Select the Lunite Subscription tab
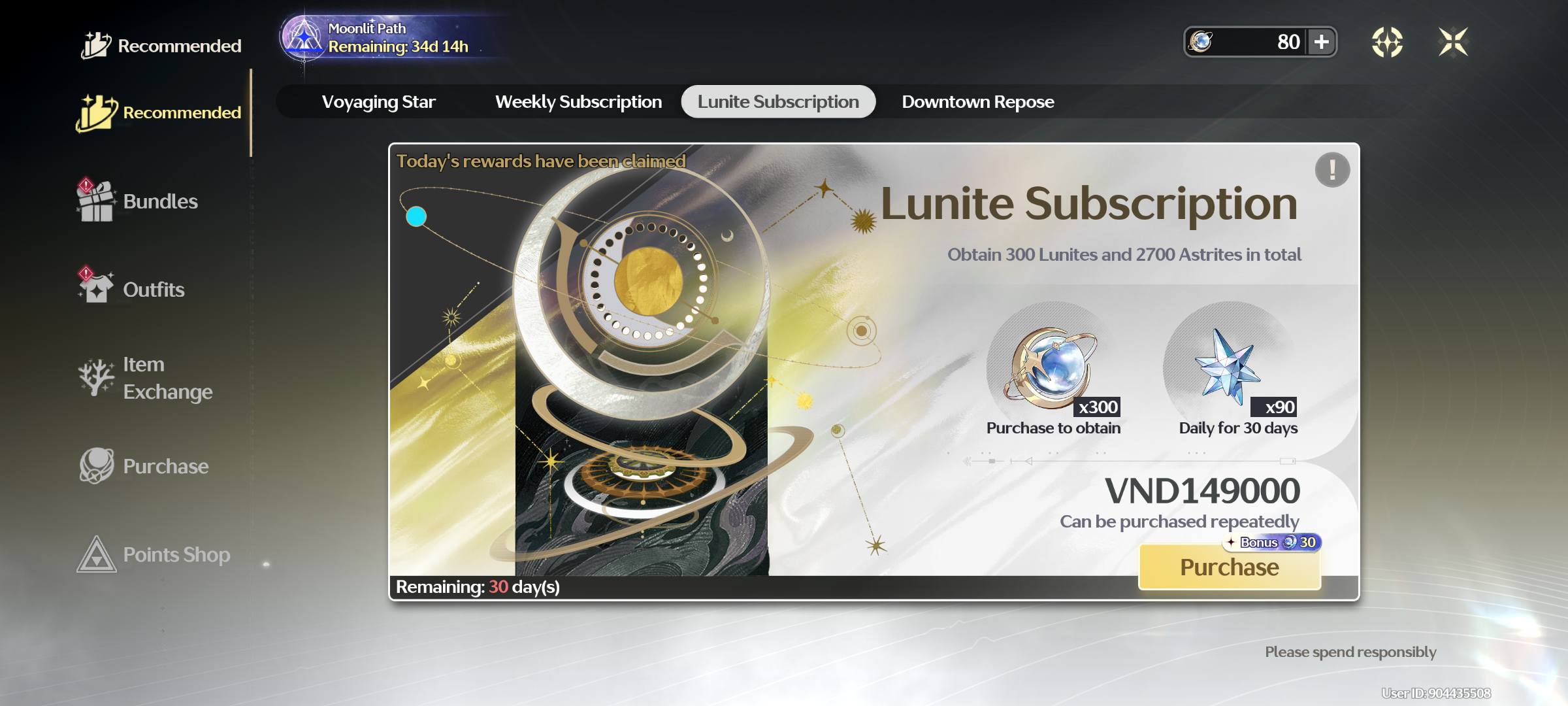This screenshot has width=1568, height=706. [777, 102]
